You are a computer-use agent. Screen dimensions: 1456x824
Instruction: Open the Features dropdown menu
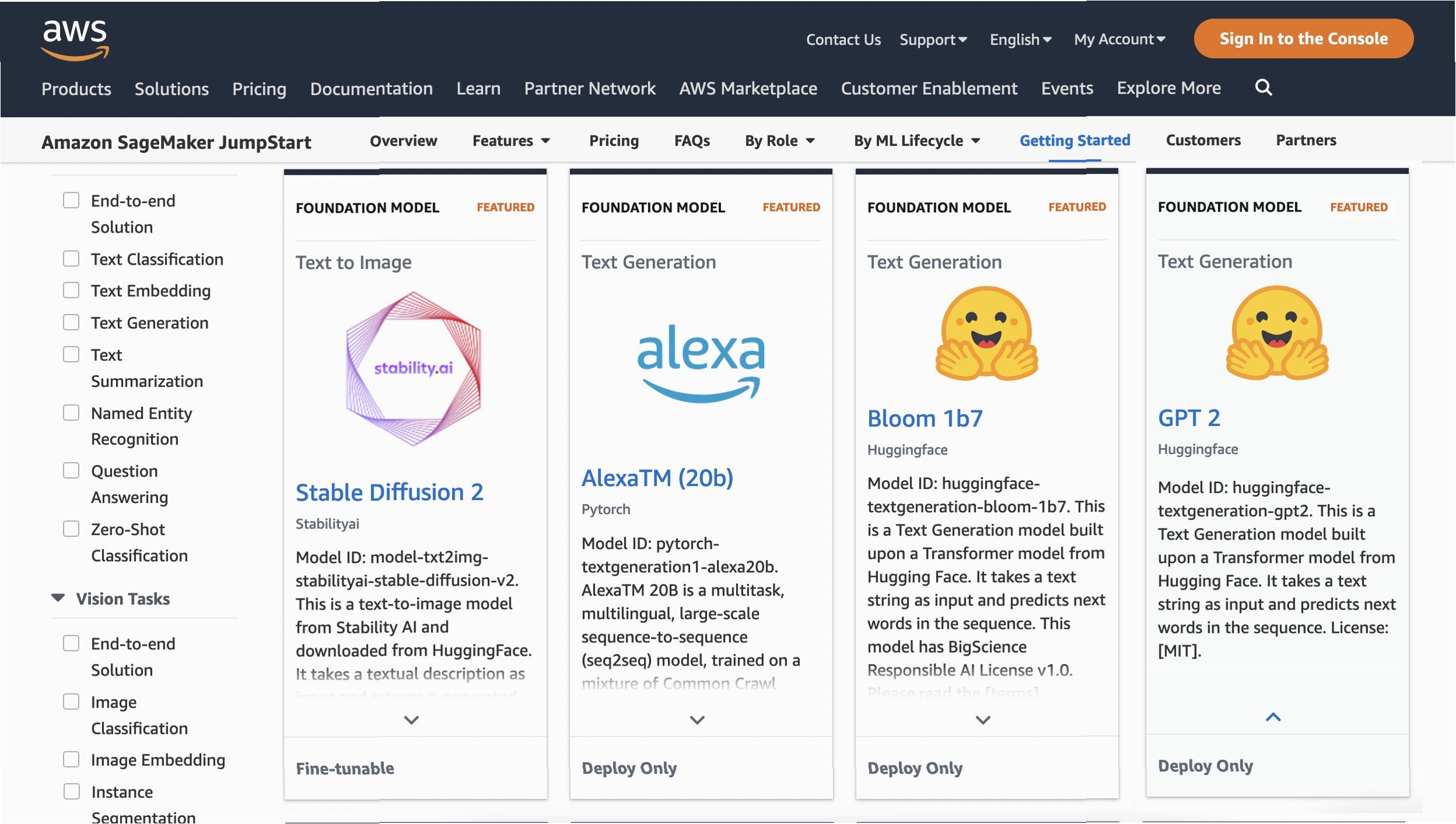(x=511, y=140)
